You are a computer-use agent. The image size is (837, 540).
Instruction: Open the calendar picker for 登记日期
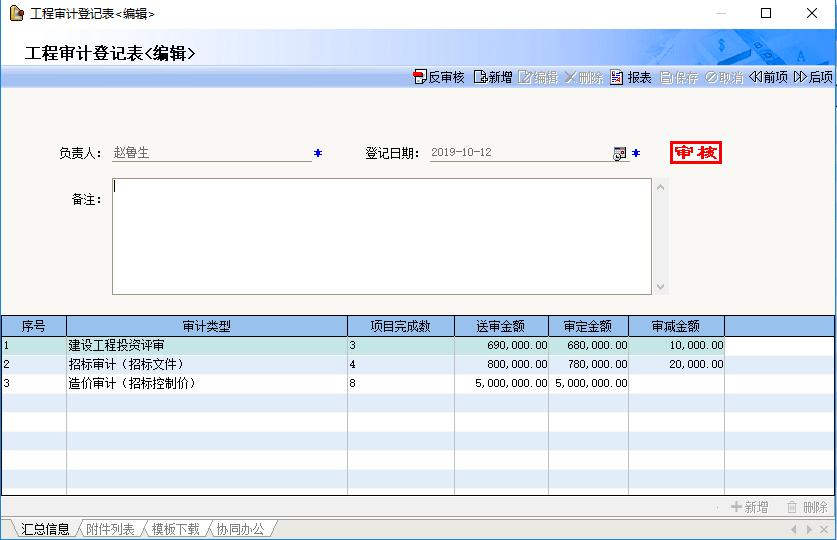[x=619, y=154]
